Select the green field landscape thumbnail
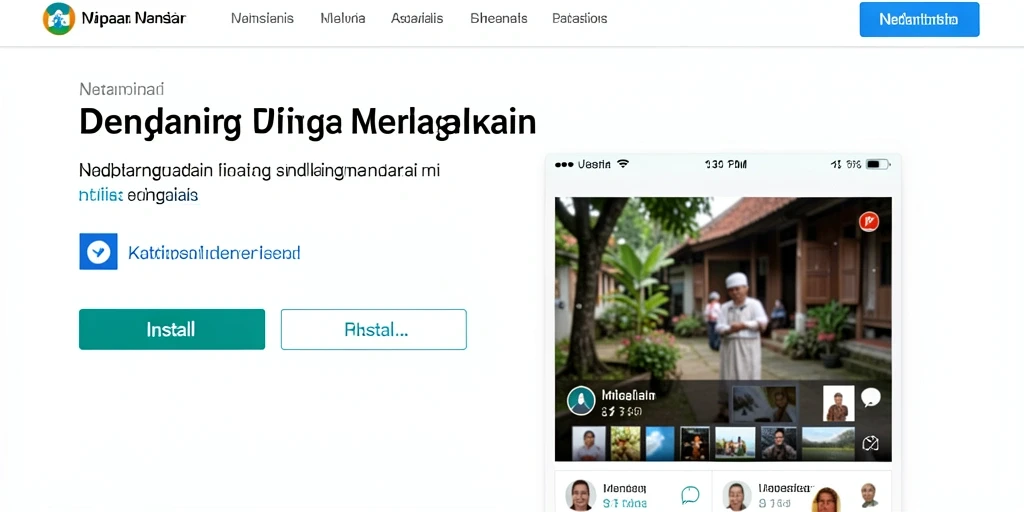1024x512 pixels. point(828,443)
